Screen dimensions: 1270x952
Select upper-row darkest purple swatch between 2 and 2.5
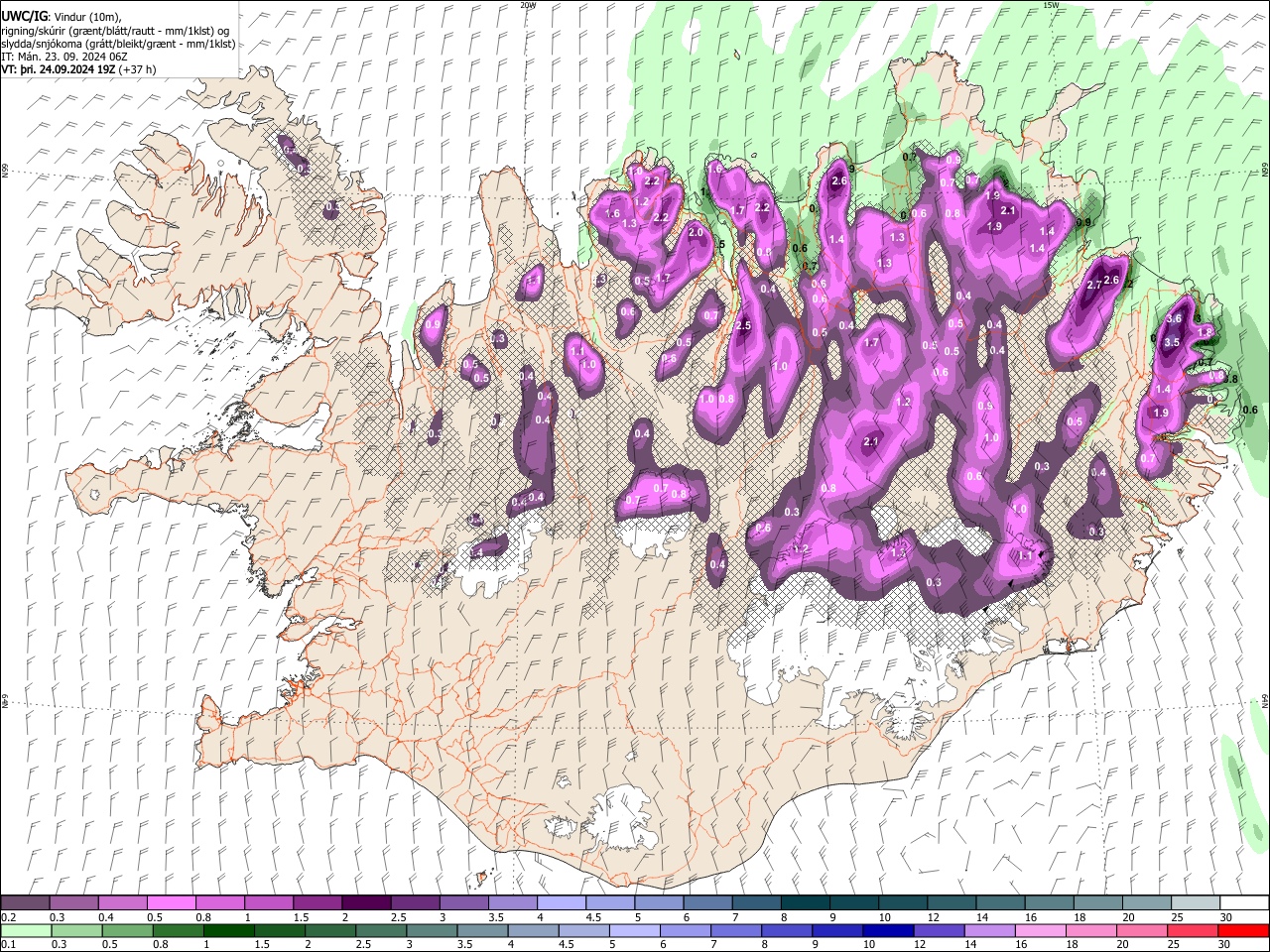pos(366,903)
